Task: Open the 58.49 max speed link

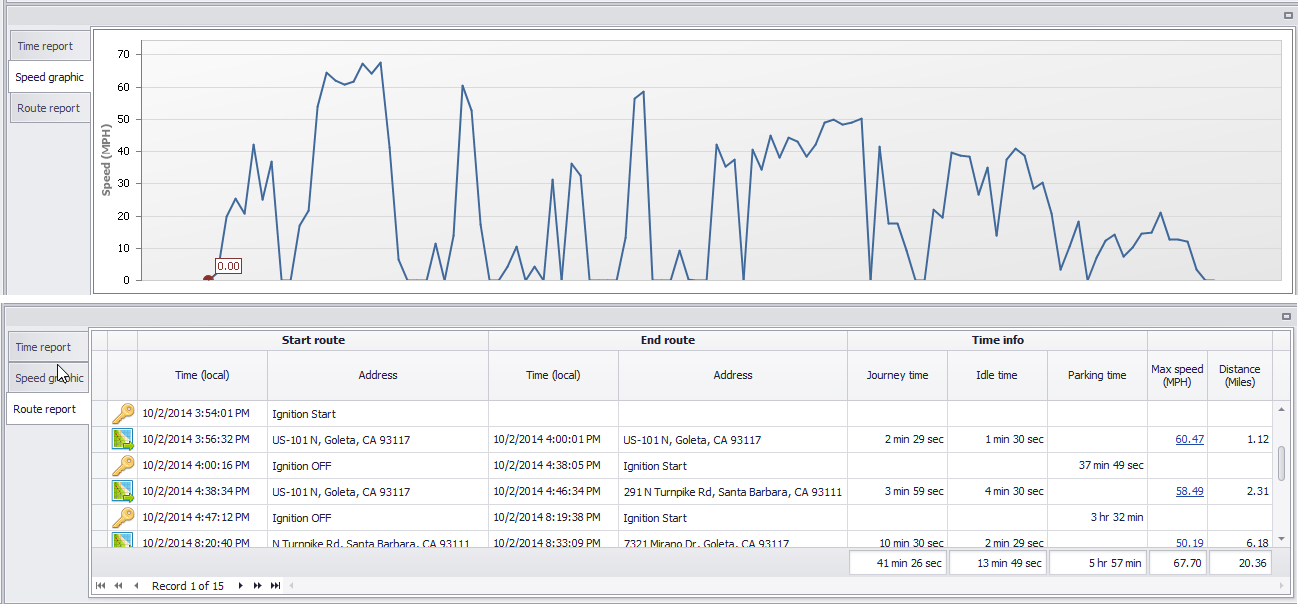Action: pos(1189,491)
